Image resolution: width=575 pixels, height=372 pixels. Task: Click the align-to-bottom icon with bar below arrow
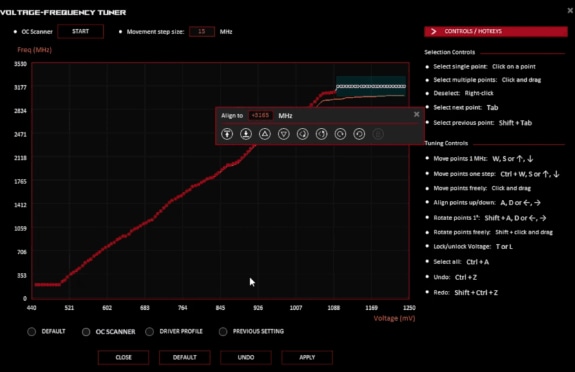point(246,134)
